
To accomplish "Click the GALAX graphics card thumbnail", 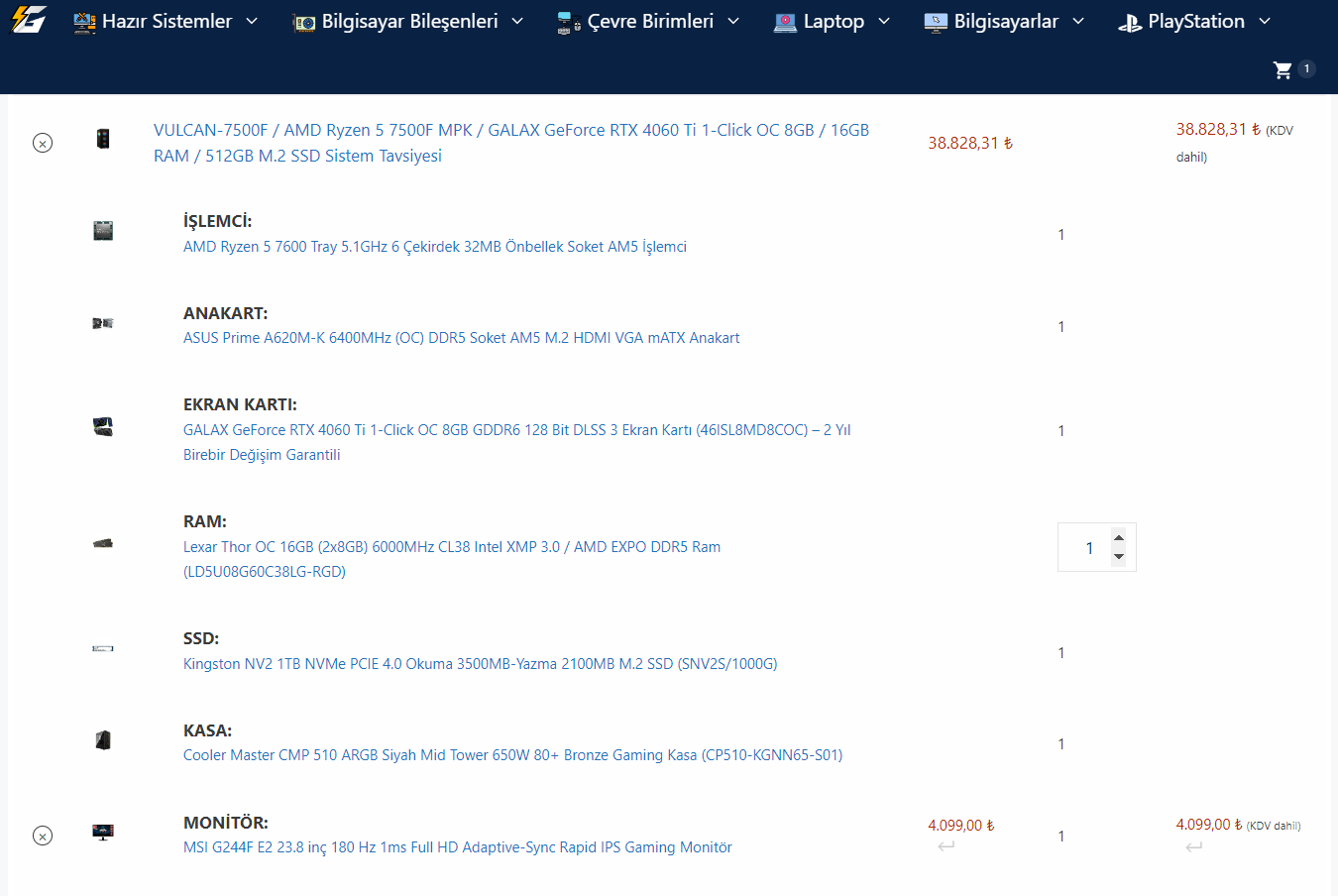I will (103, 427).
